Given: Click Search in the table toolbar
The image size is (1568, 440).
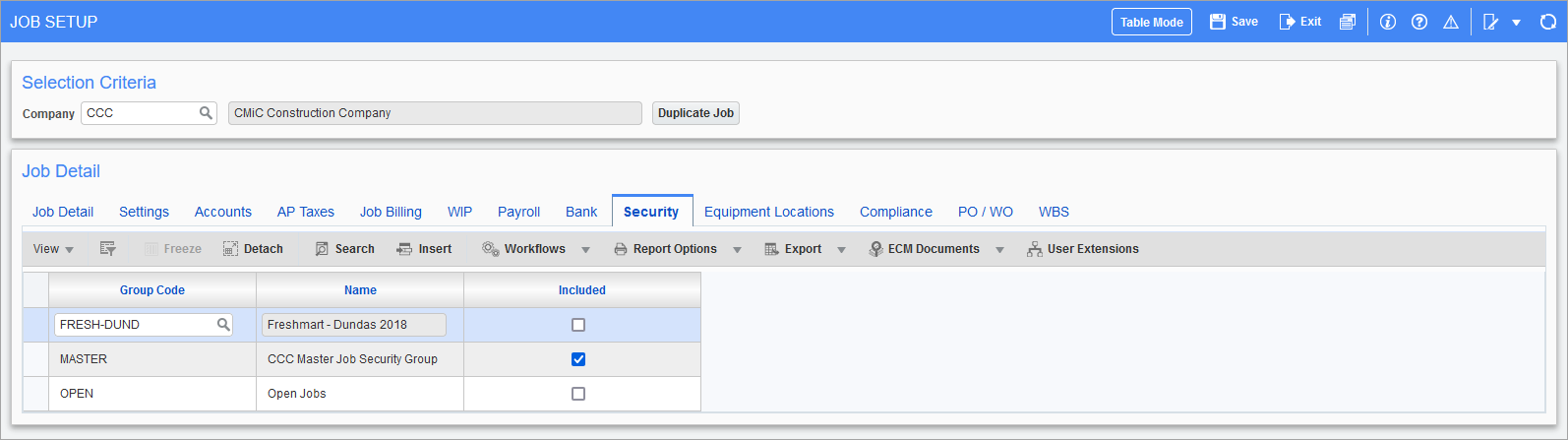Looking at the screenshot, I should (x=344, y=249).
